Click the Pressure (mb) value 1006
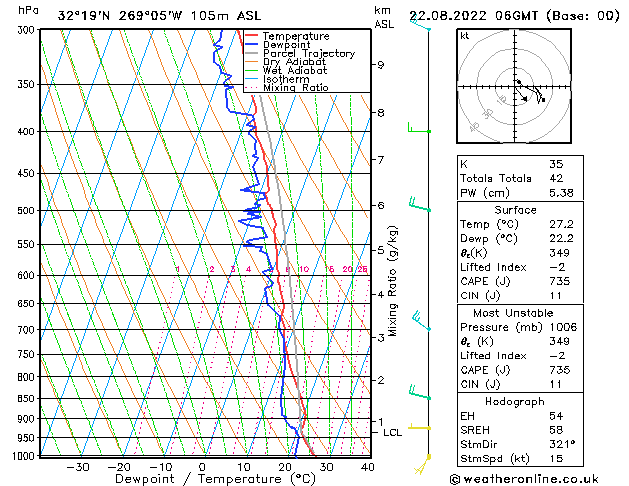 [x=563, y=327]
